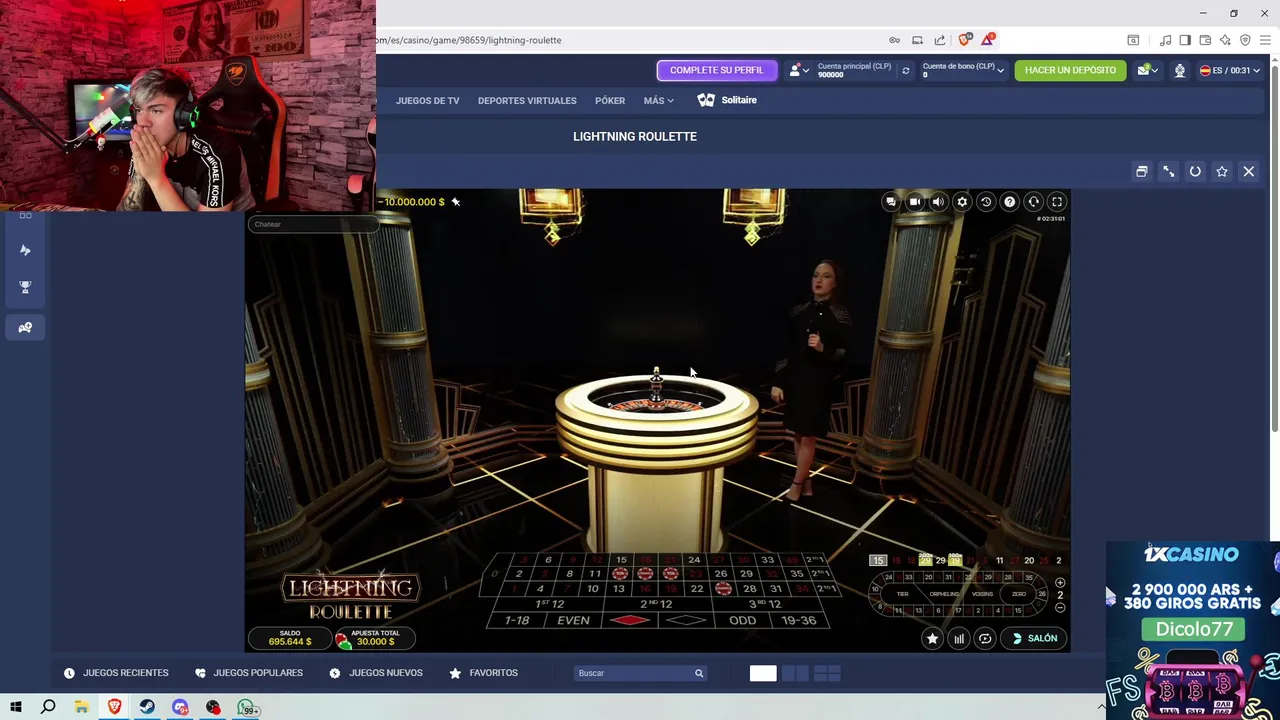Add game to favorites star
This screenshot has width=1280, height=720.
click(x=1222, y=171)
